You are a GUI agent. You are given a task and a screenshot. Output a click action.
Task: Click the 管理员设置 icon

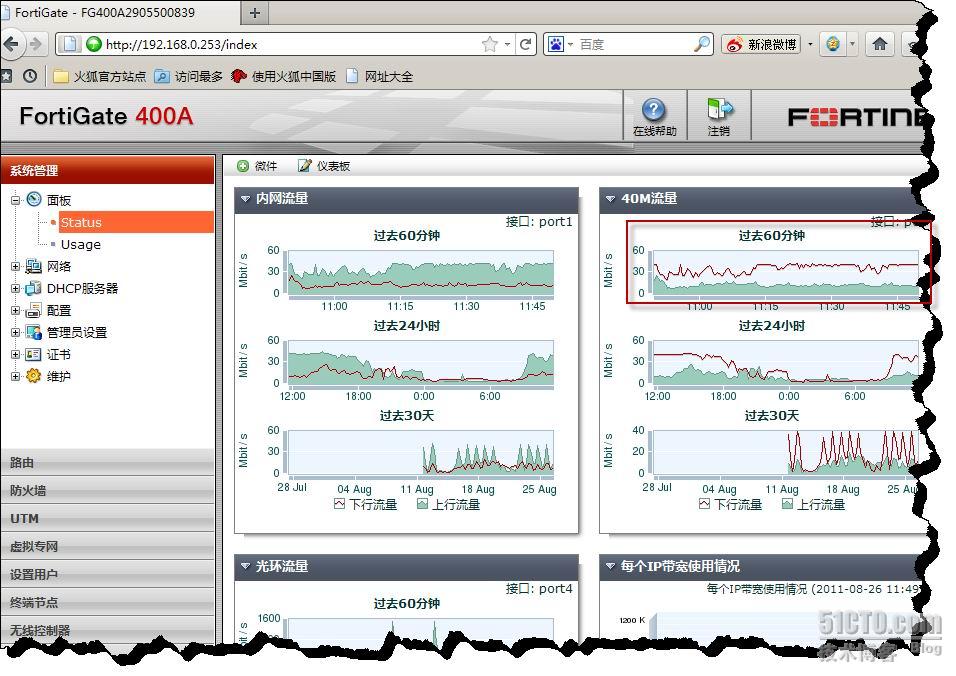click(x=33, y=332)
